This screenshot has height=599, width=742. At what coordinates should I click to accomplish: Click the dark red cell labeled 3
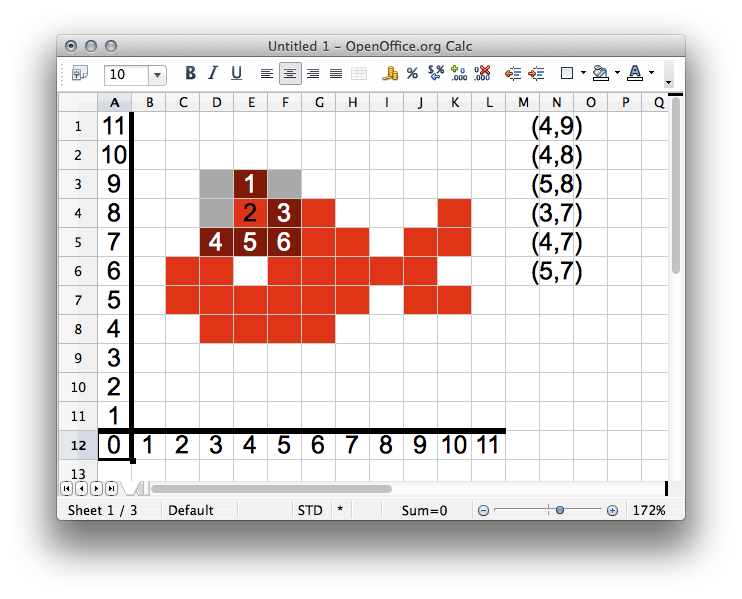pos(284,213)
